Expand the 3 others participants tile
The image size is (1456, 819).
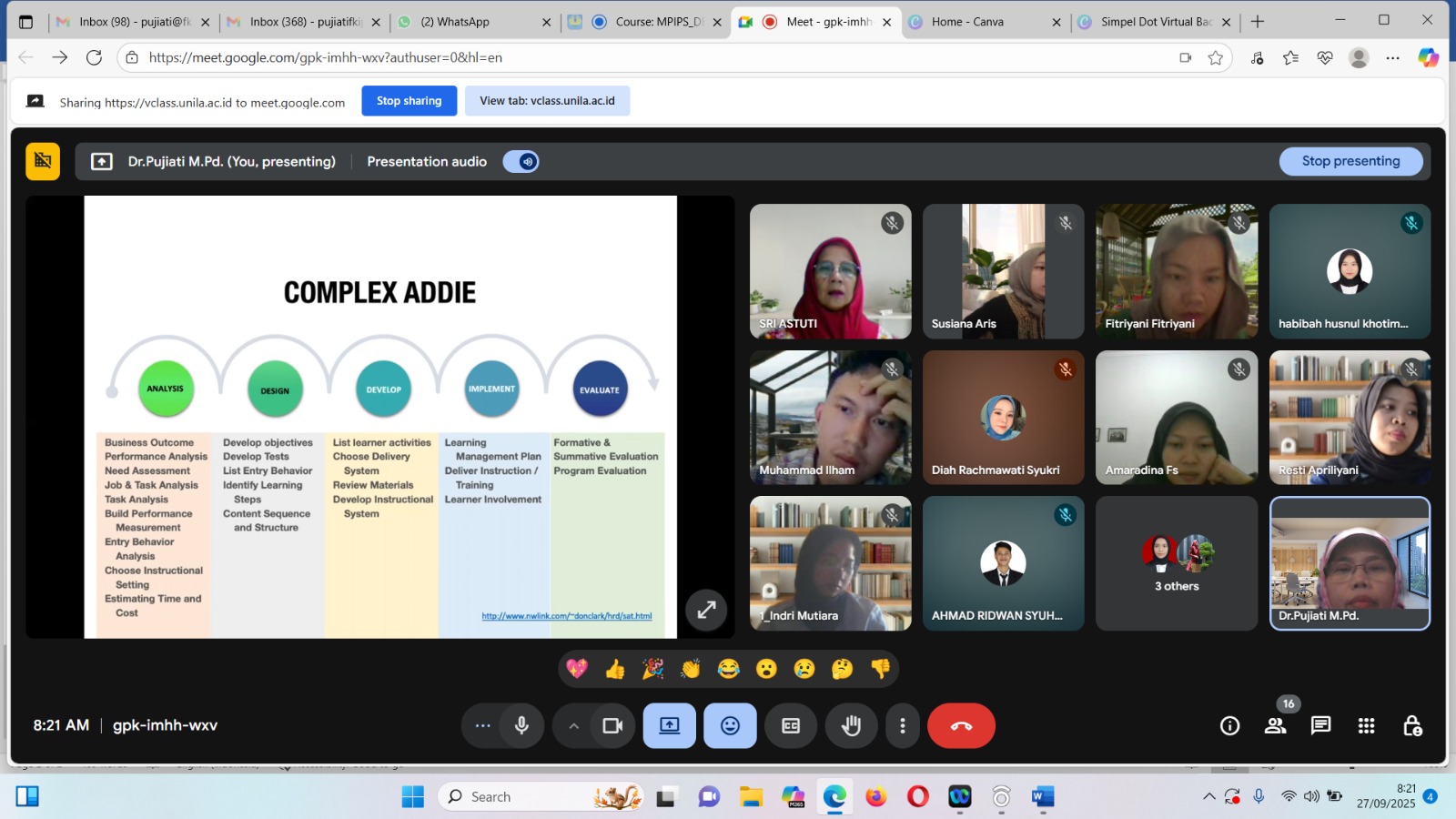click(1176, 563)
